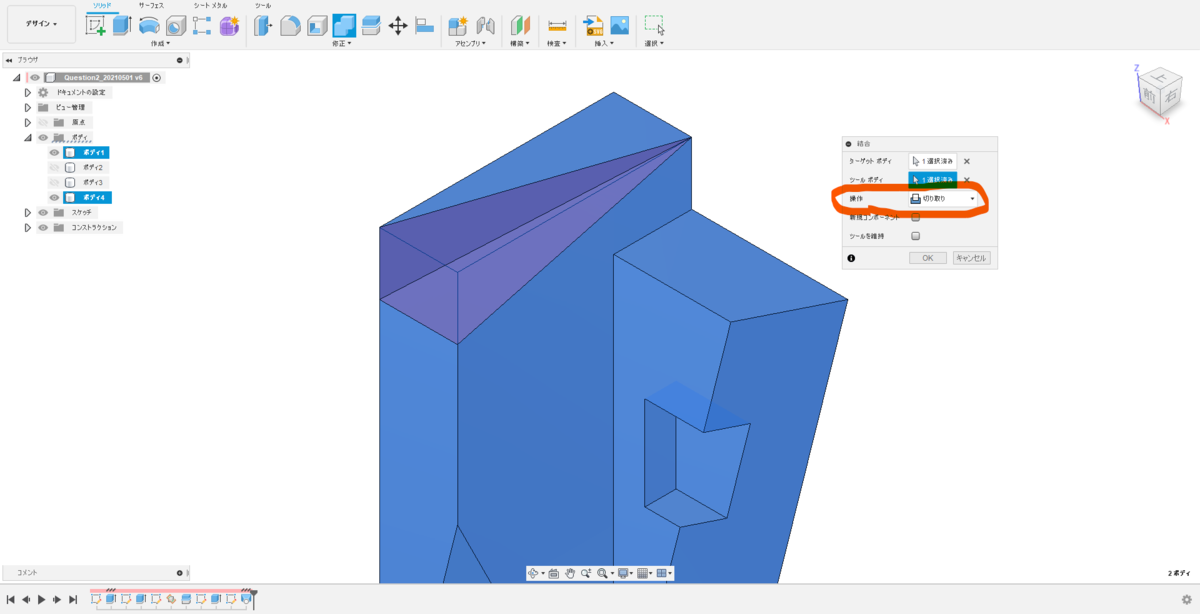Open the Display Settings monitor menu
The height and width of the screenshot is (614, 1200).
pos(623,573)
